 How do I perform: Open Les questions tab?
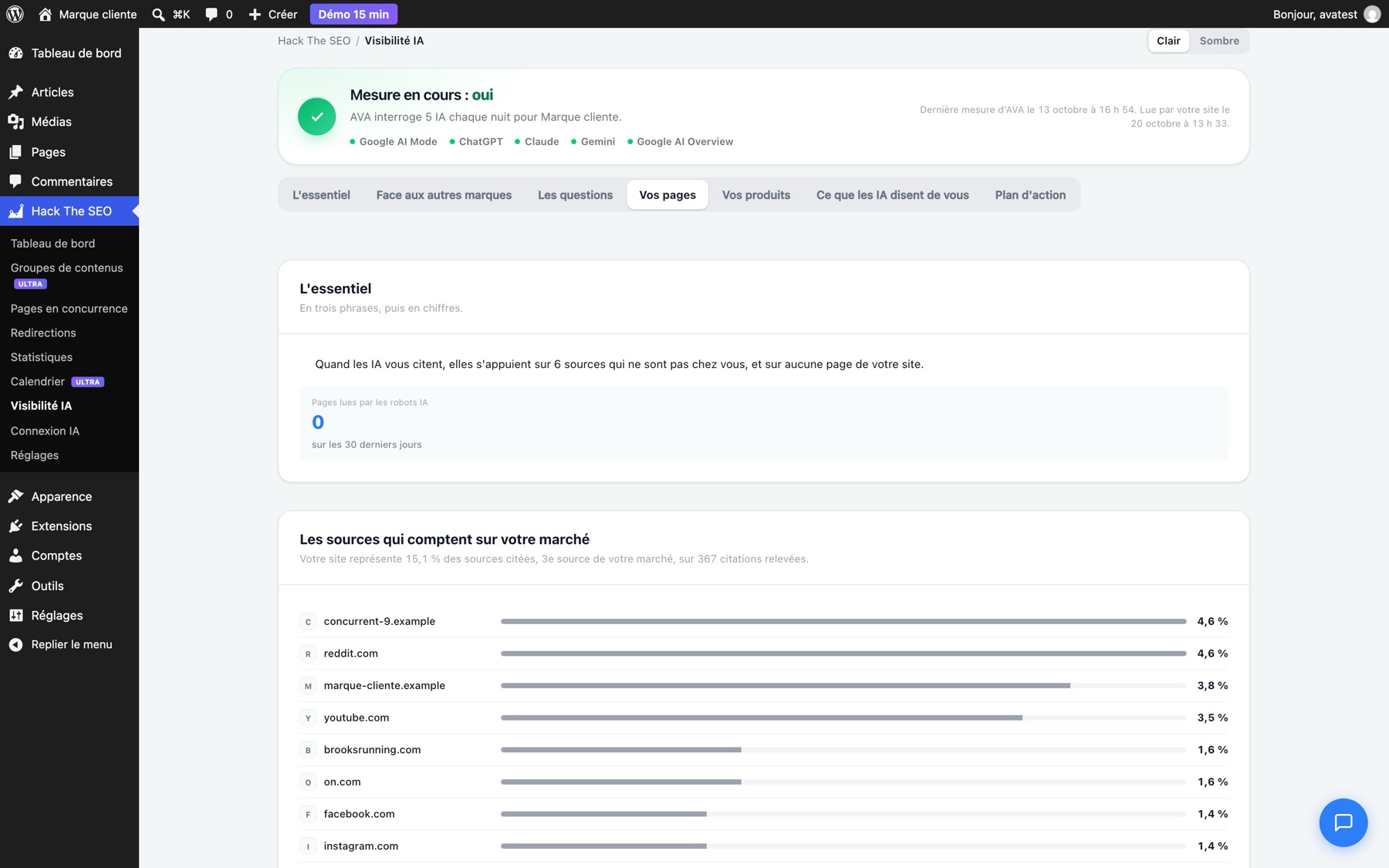(x=575, y=195)
